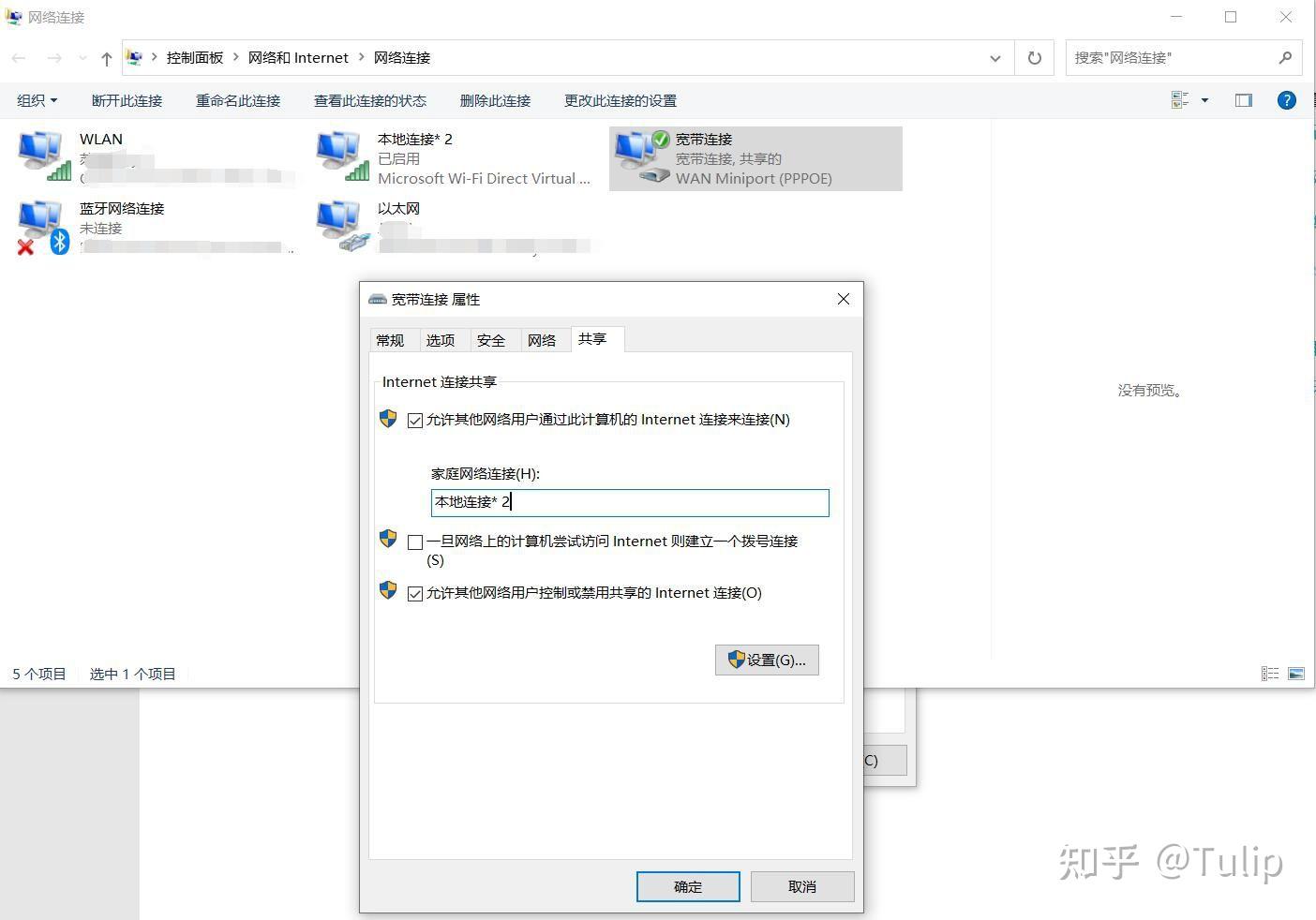The height and width of the screenshot is (920, 1316).
Task: Switch to large icons view in status bar
Action: pos(1296,674)
